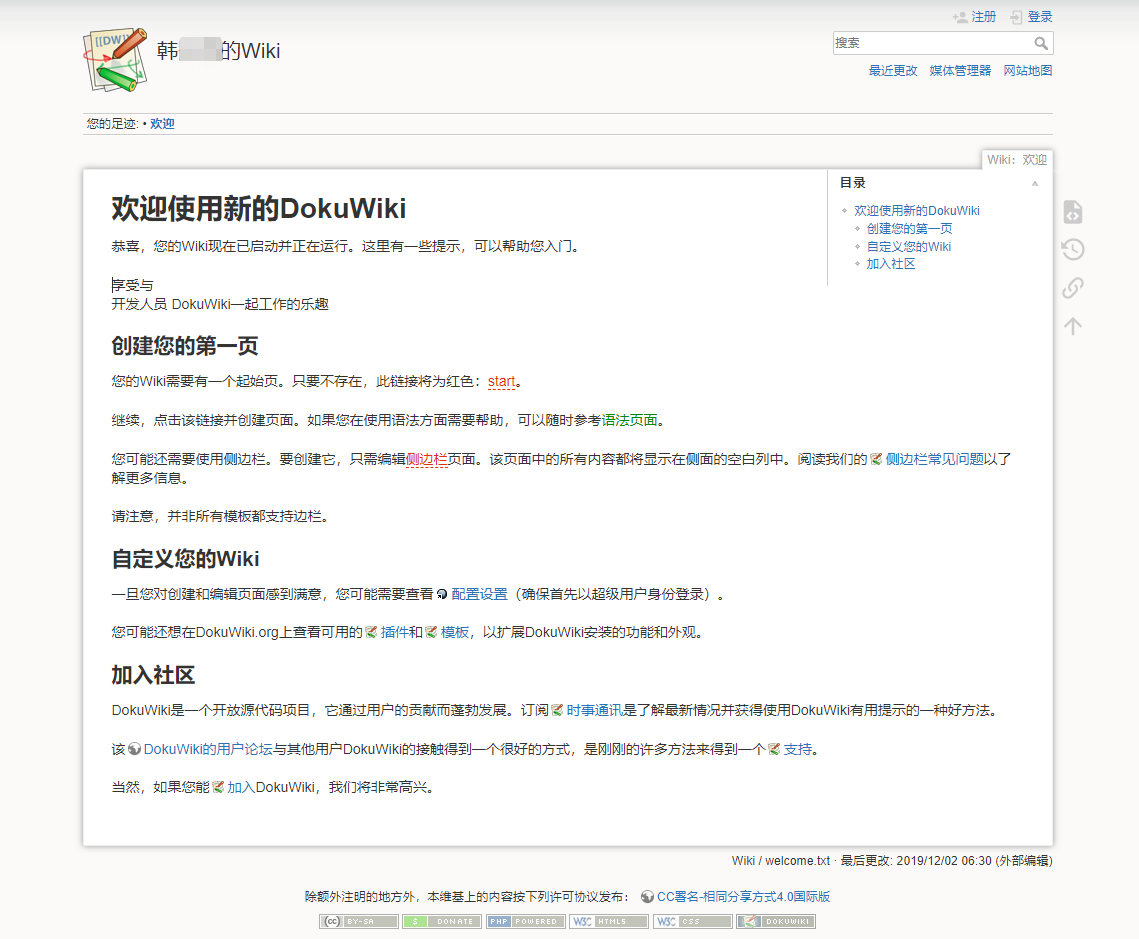Open the 侧边栏常见问题 link
This screenshot has width=1139, height=939.
click(934, 459)
